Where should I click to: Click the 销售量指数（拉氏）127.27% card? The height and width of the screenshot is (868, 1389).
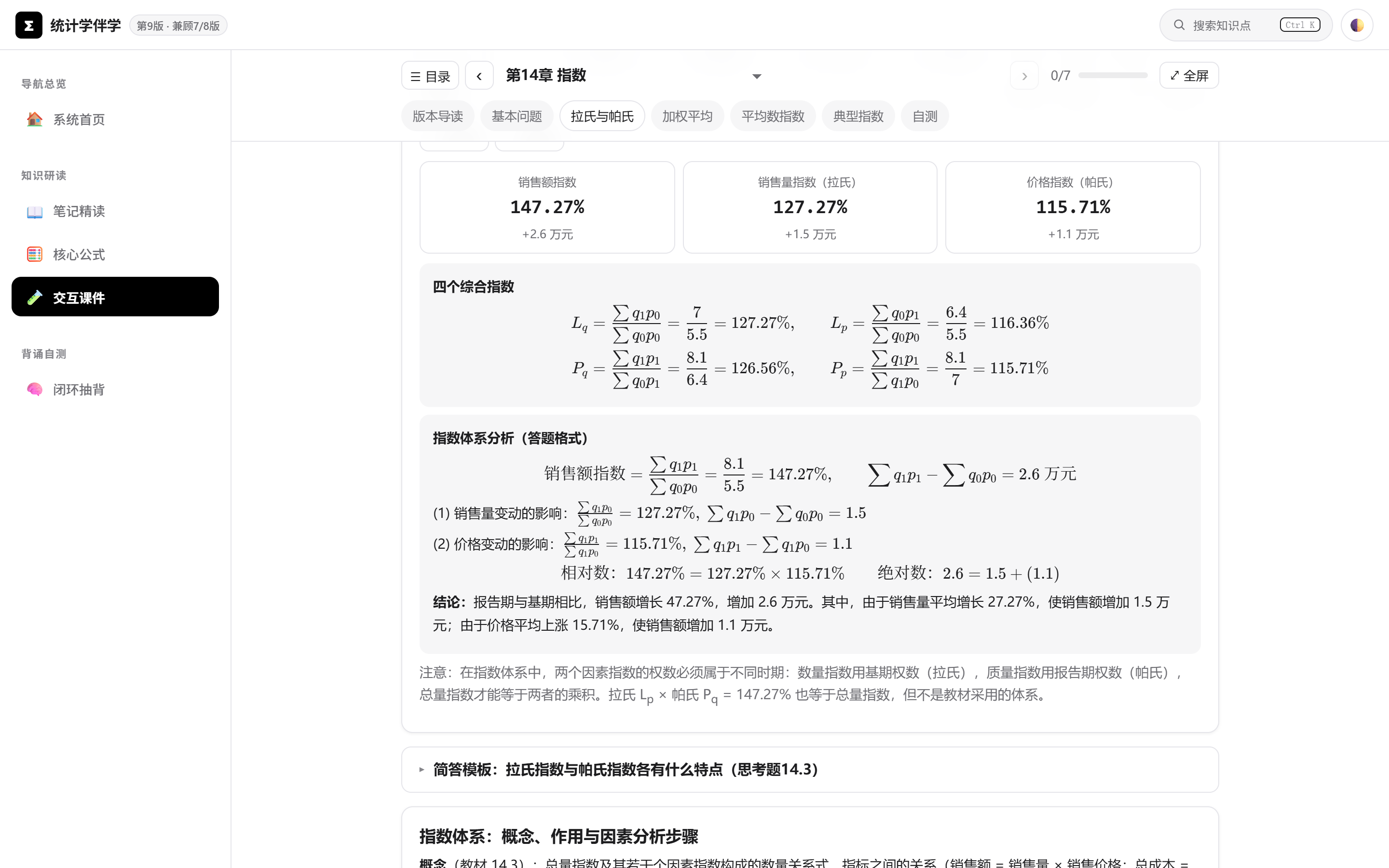click(x=810, y=207)
